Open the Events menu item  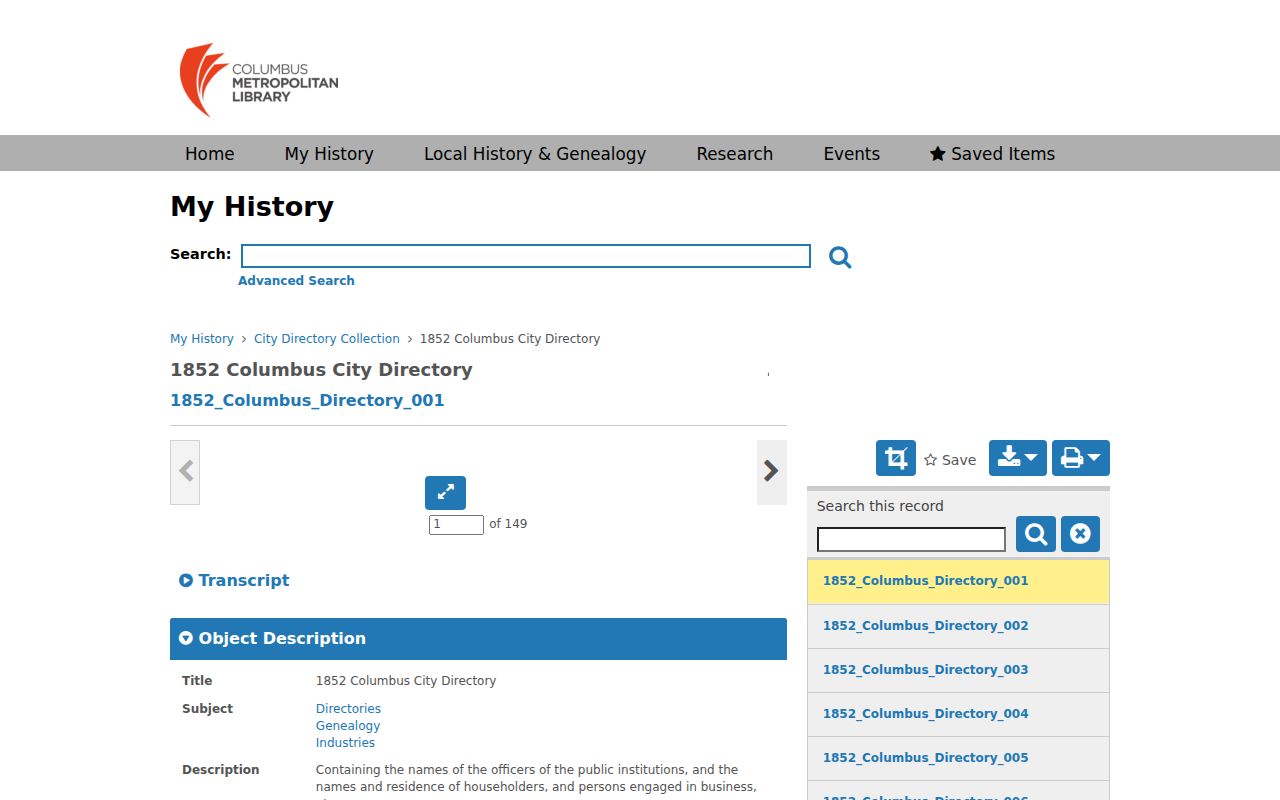852,154
